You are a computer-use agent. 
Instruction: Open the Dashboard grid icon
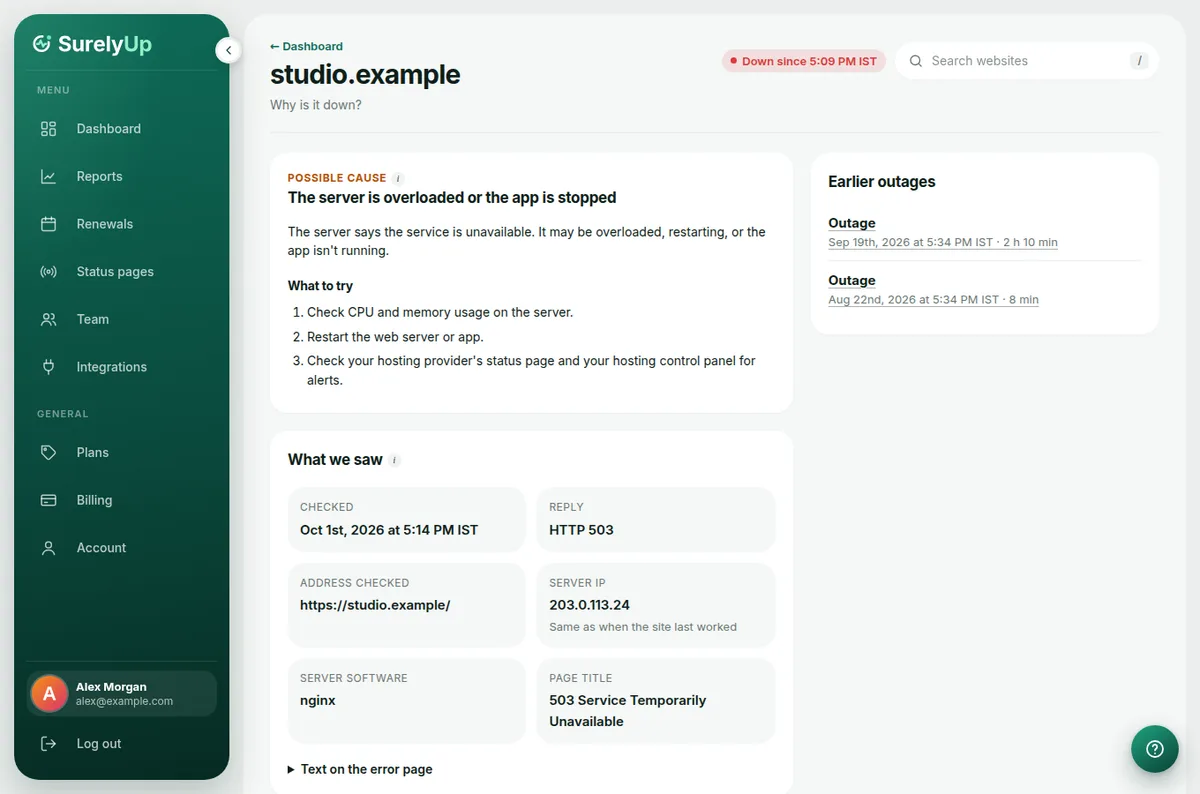tap(48, 129)
